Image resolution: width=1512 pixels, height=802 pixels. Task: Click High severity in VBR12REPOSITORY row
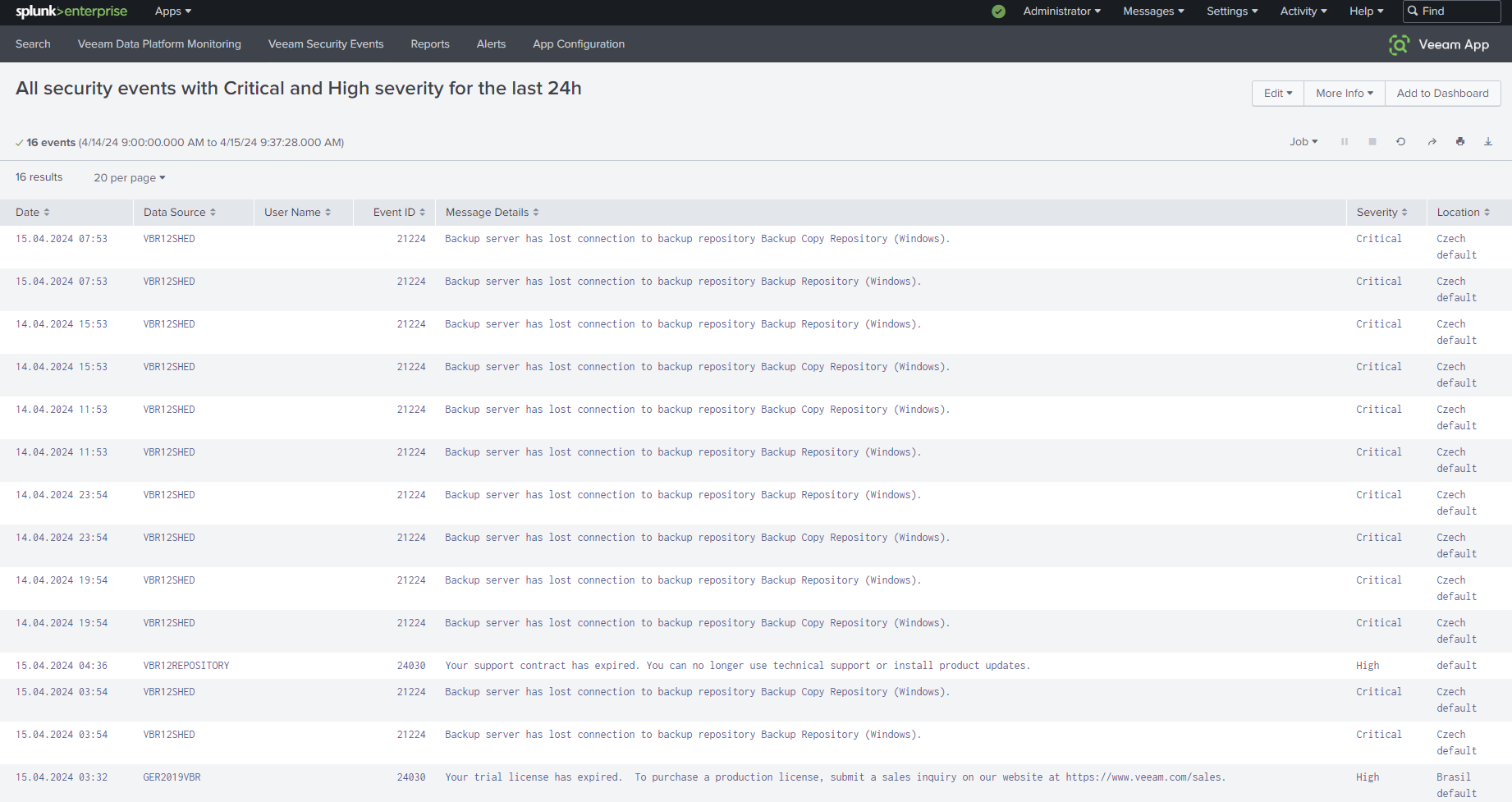(1368, 666)
